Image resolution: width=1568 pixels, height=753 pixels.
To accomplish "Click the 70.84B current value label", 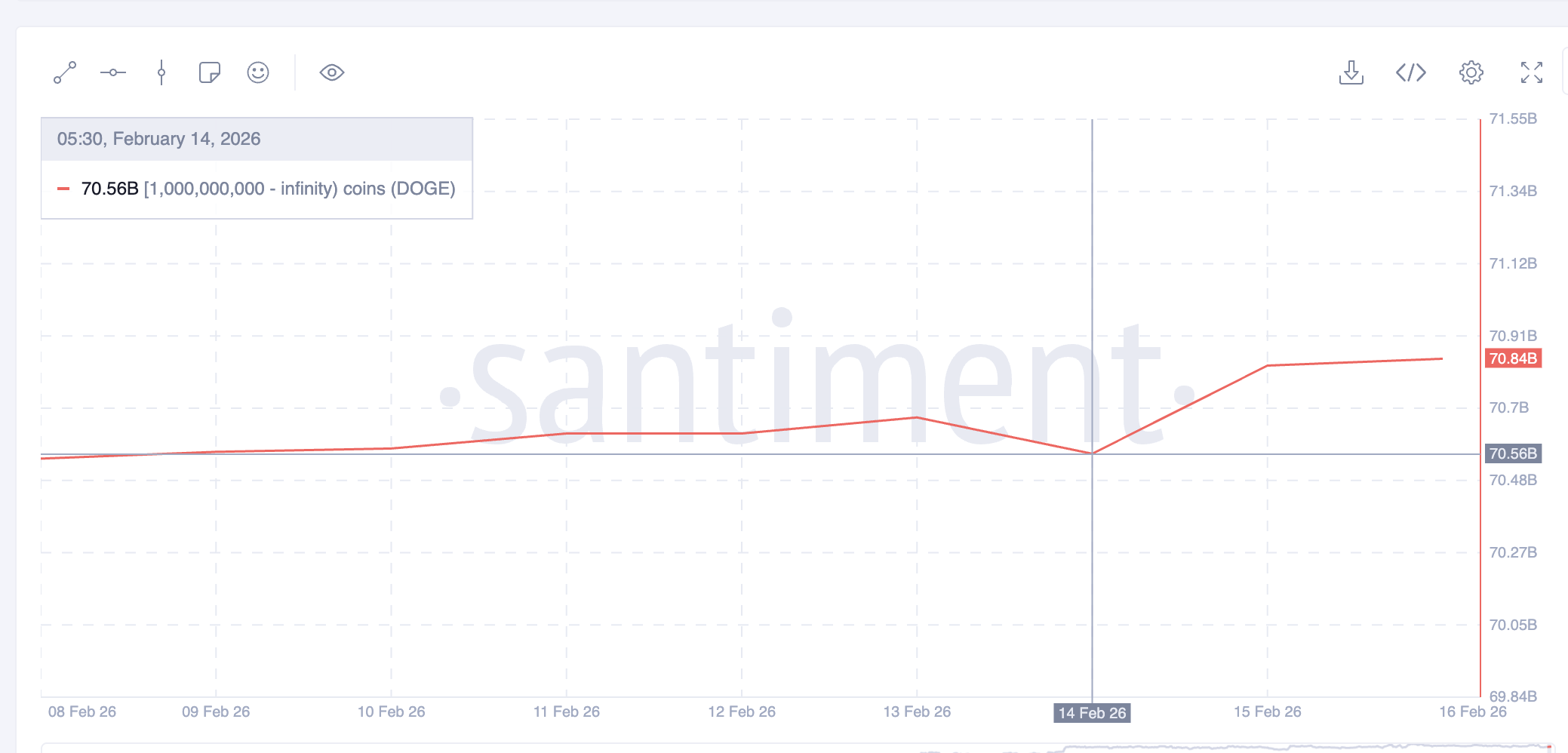I will 1512,358.
